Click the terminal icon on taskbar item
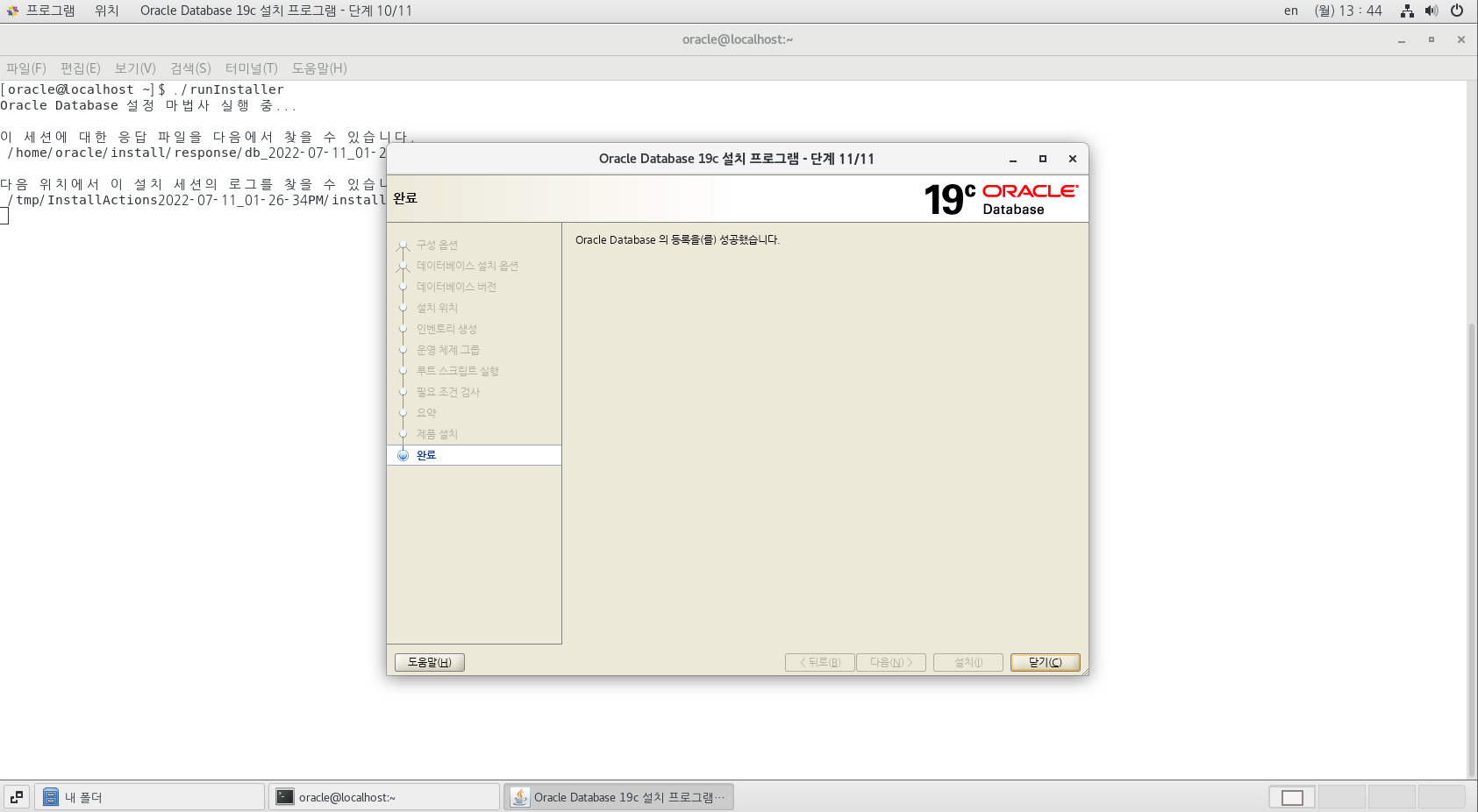This screenshot has height=812, width=1478. (x=285, y=797)
